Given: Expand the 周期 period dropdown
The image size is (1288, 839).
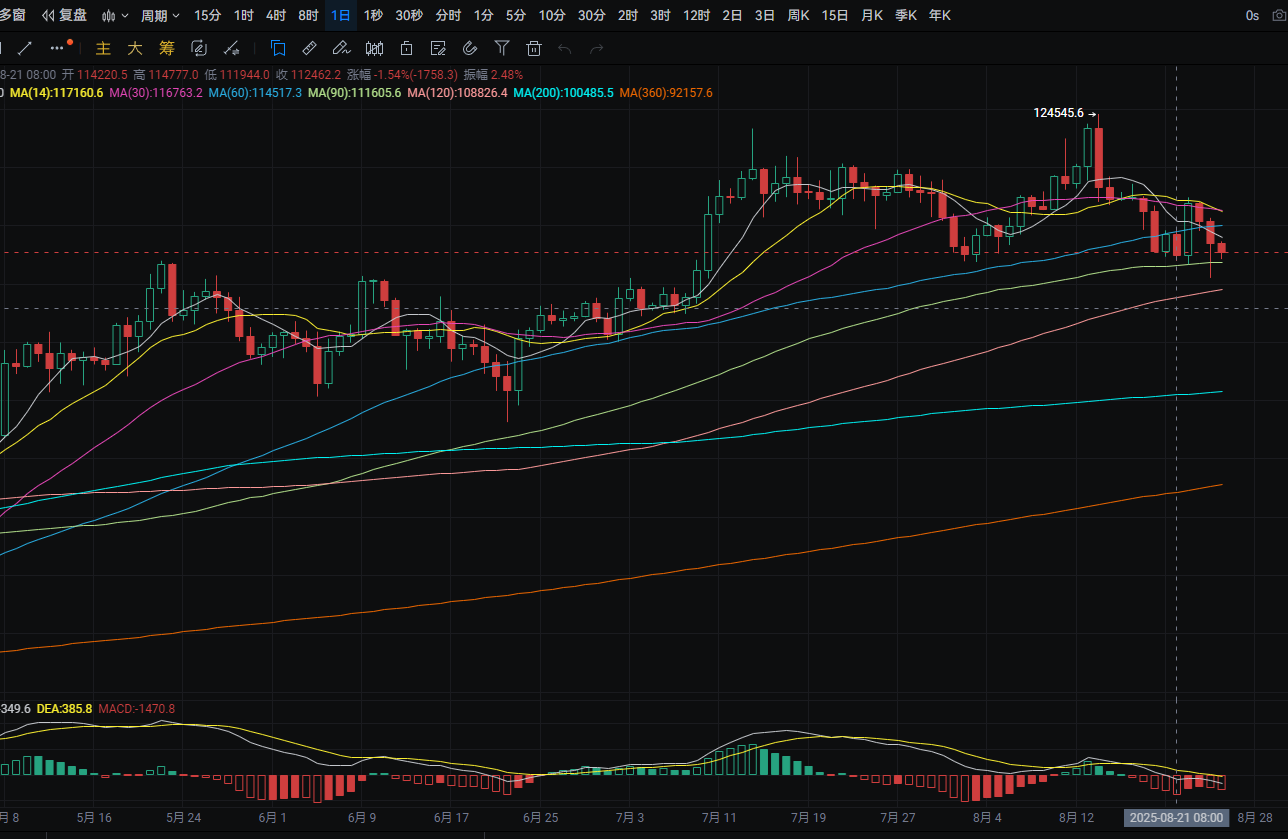Looking at the screenshot, I should point(160,15).
